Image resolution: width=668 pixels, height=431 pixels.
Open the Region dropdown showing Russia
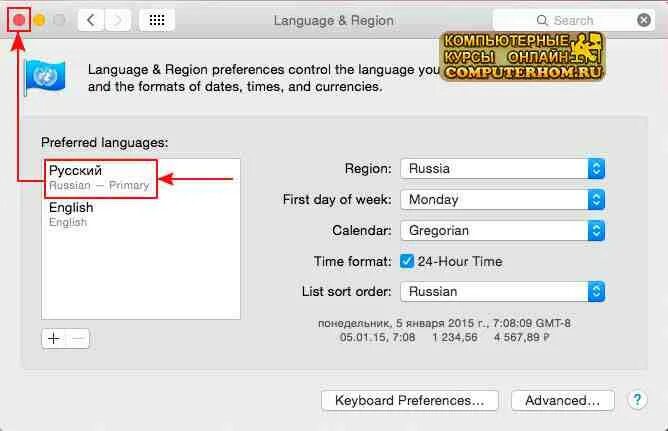503,169
